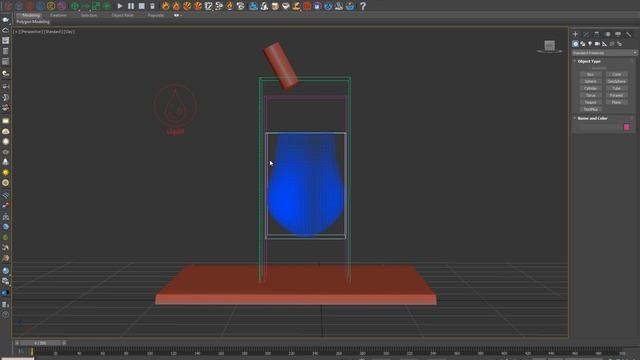Open the [+] viewport menu label
640x360 pixels.
(16, 31)
